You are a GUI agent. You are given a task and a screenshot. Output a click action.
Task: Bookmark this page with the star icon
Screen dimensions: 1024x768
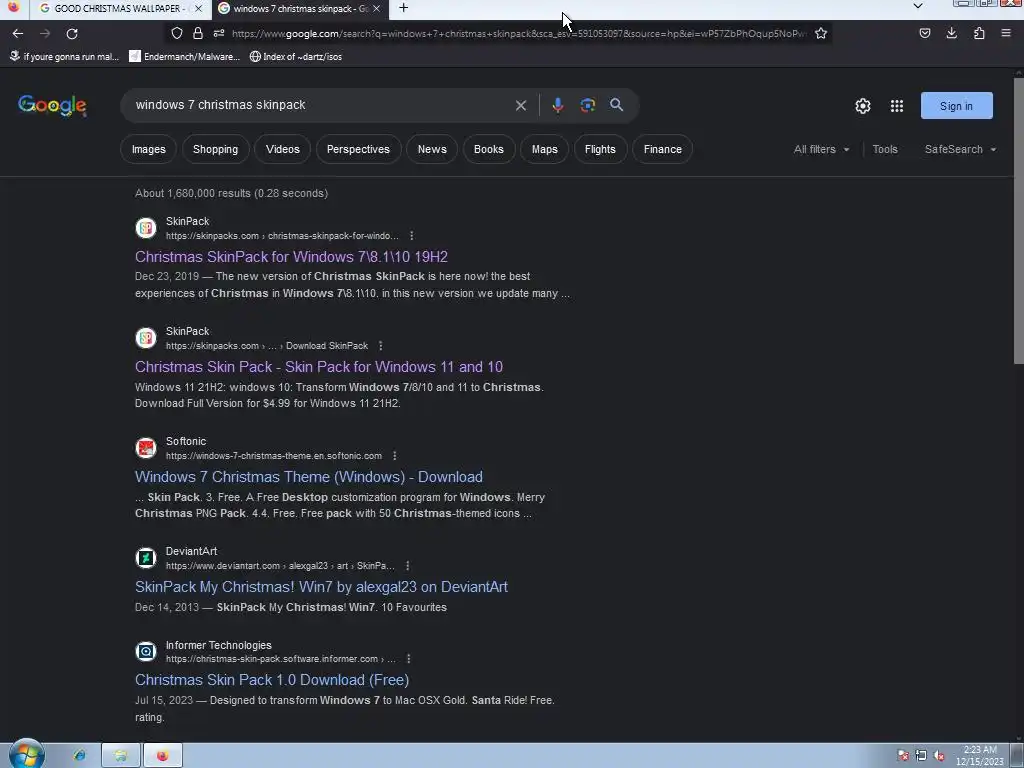pyautogui.click(x=821, y=33)
